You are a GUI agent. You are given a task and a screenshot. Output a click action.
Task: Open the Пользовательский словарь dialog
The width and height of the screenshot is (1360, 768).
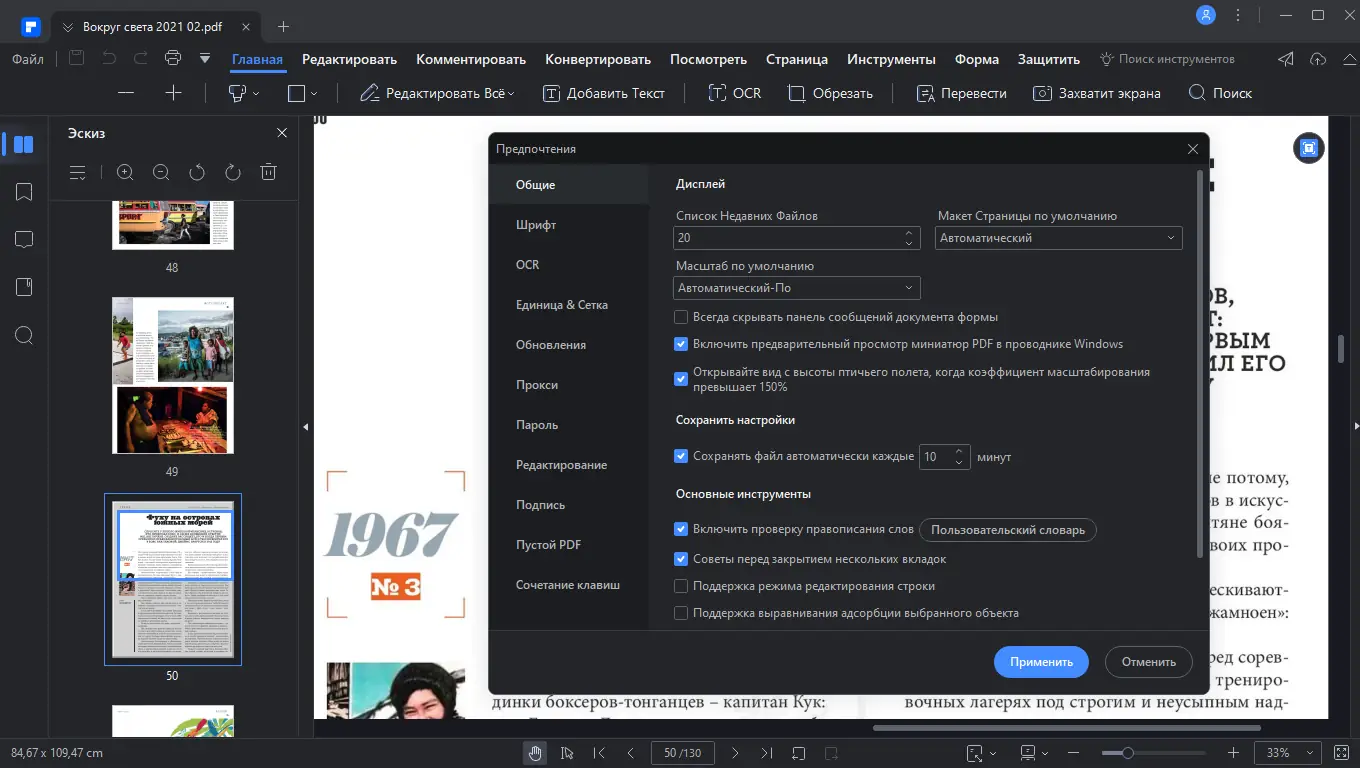(1007, 529)
